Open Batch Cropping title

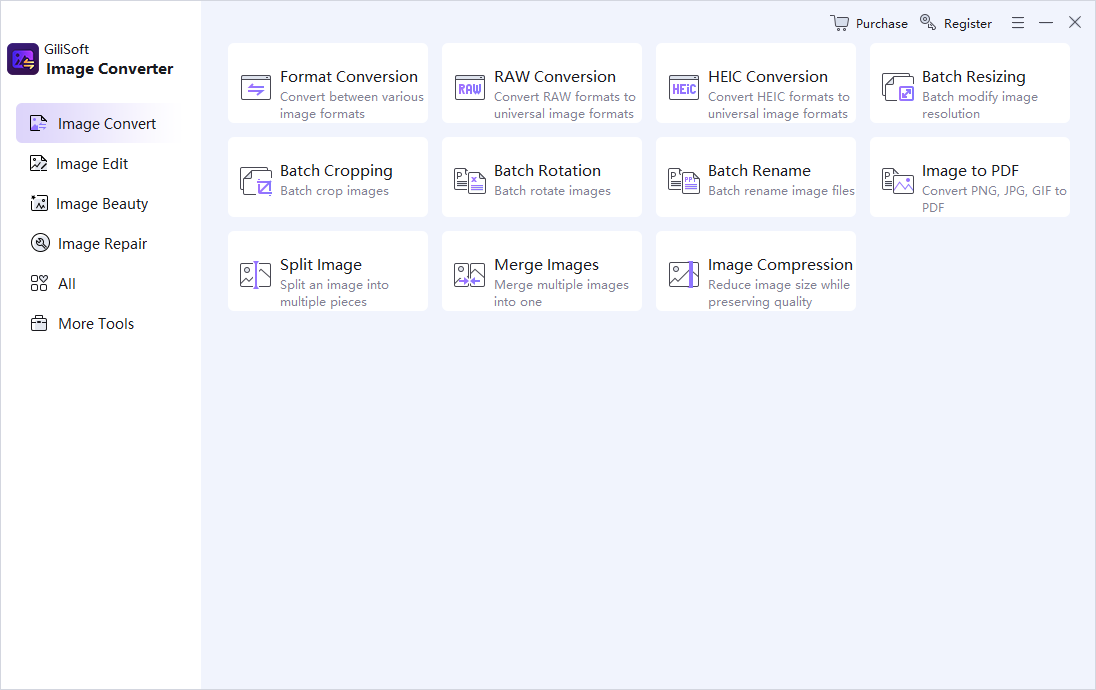336,171
